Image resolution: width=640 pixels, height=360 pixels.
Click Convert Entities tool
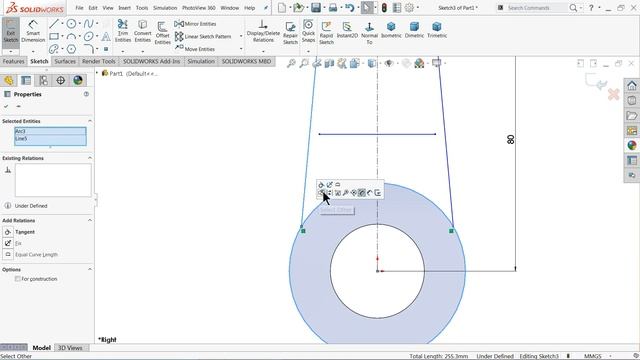[142, 31]
